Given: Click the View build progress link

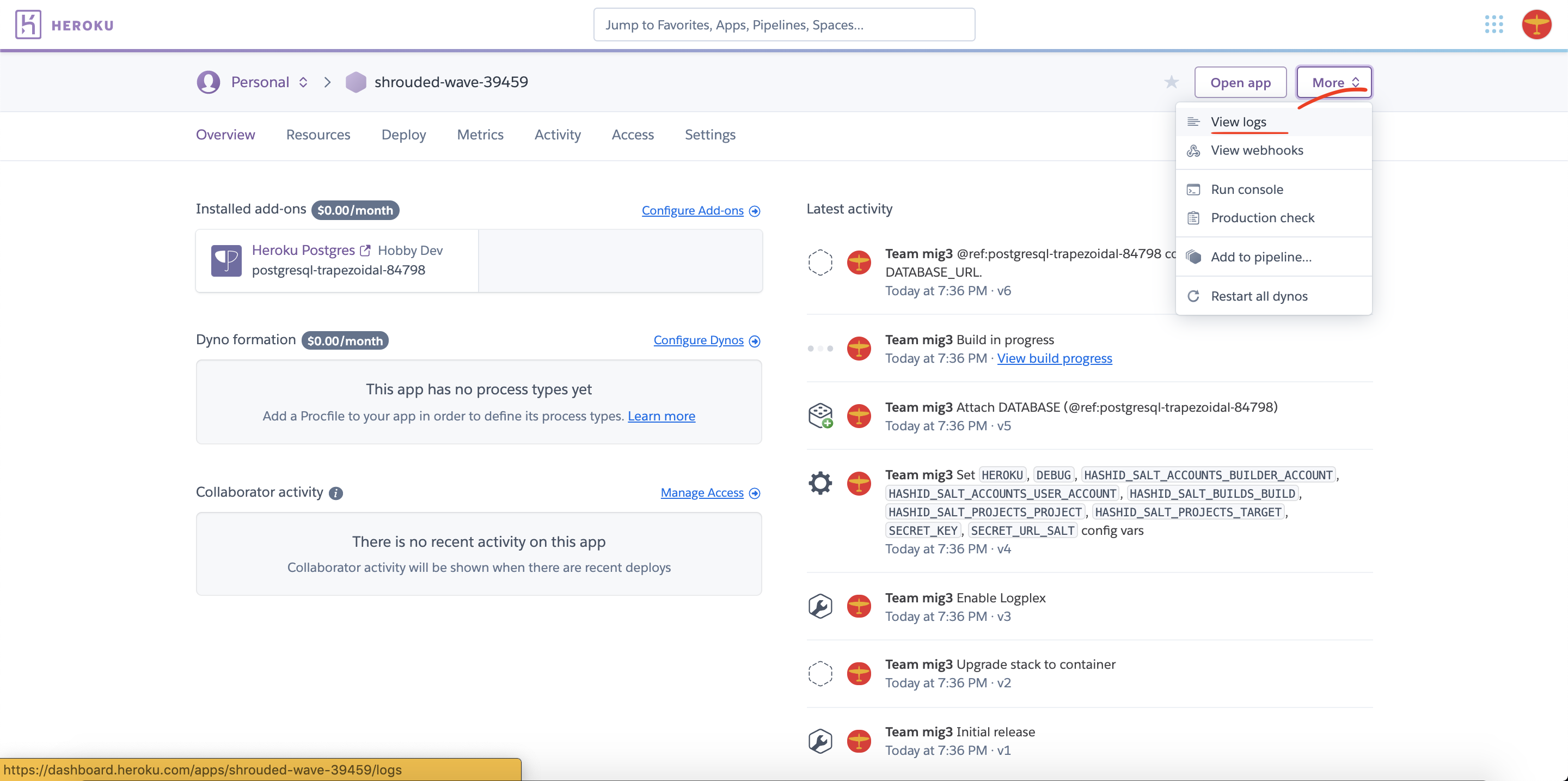Looking at the screenshot, I should tap(1055, 358).
